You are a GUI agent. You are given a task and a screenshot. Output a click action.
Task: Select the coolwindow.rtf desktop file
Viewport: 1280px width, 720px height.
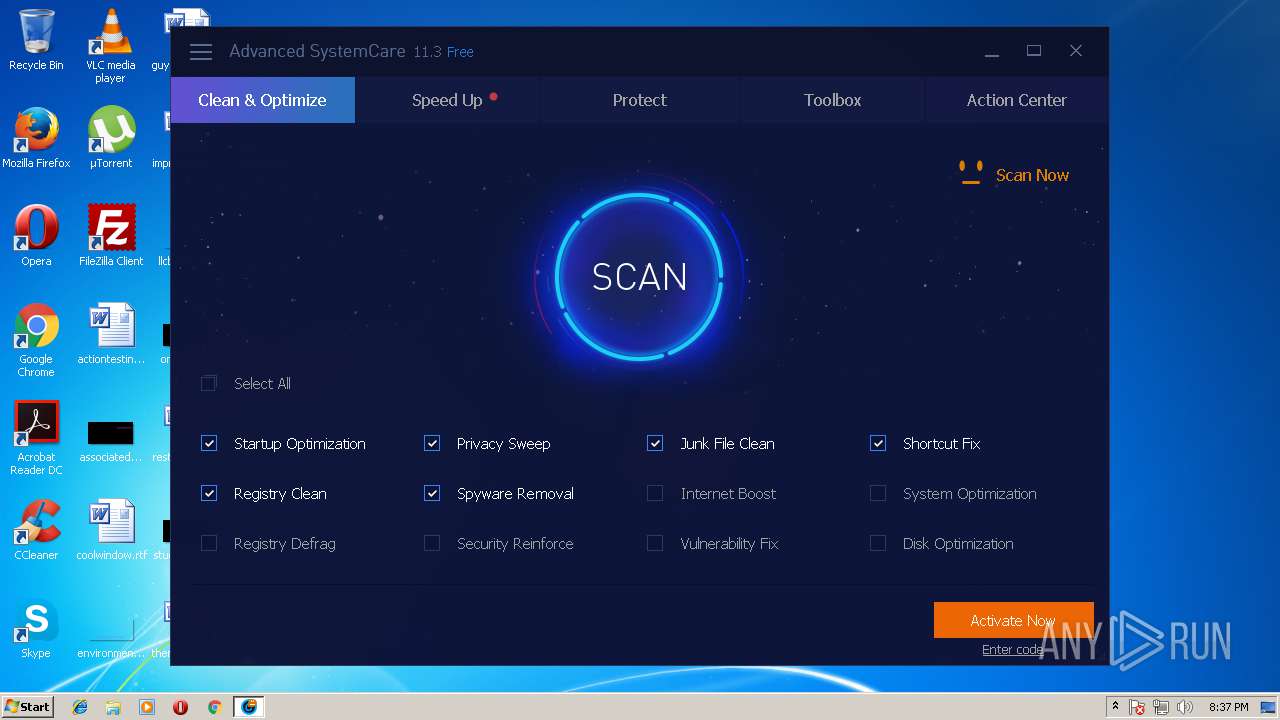point(111,530)
